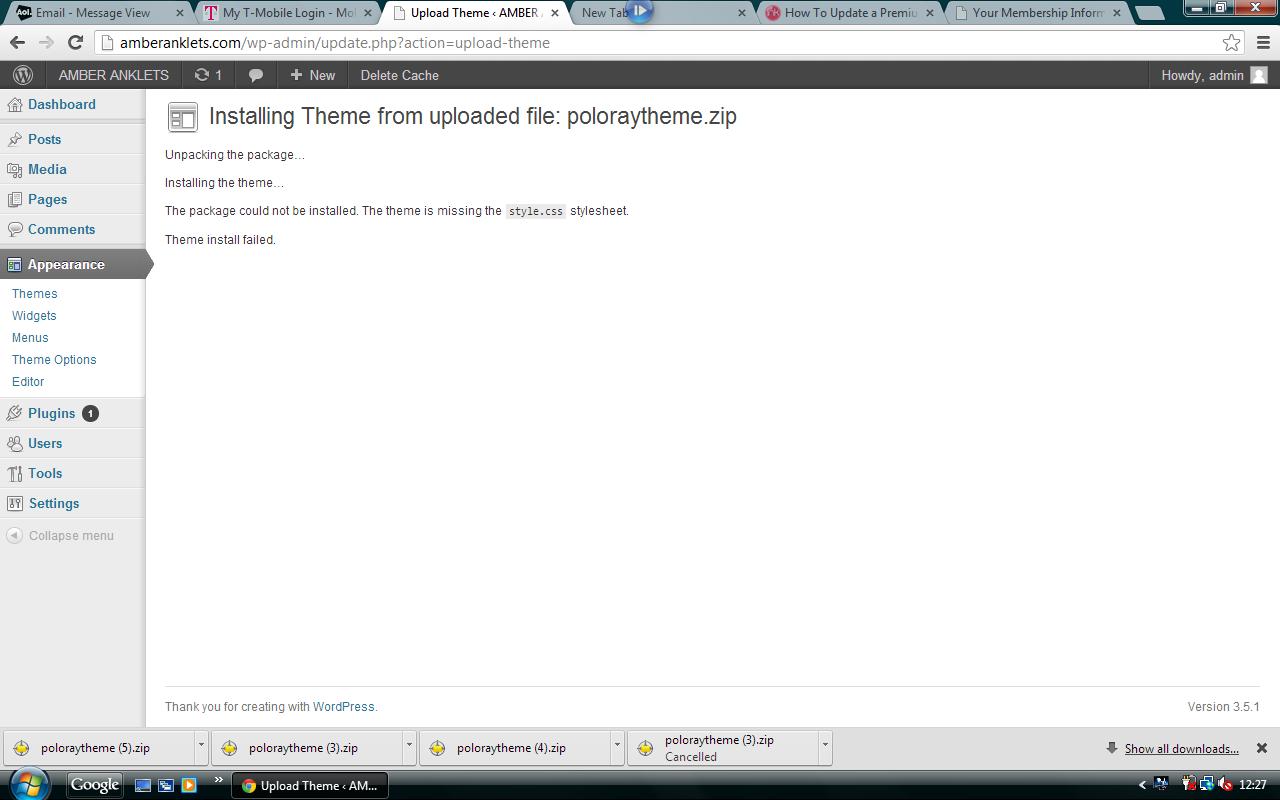Image resolution: width=1280 pixels, height=800 pixels.
Task: Click the + New admin bar item
Action: pyautogui.click(x=312, y=75)
